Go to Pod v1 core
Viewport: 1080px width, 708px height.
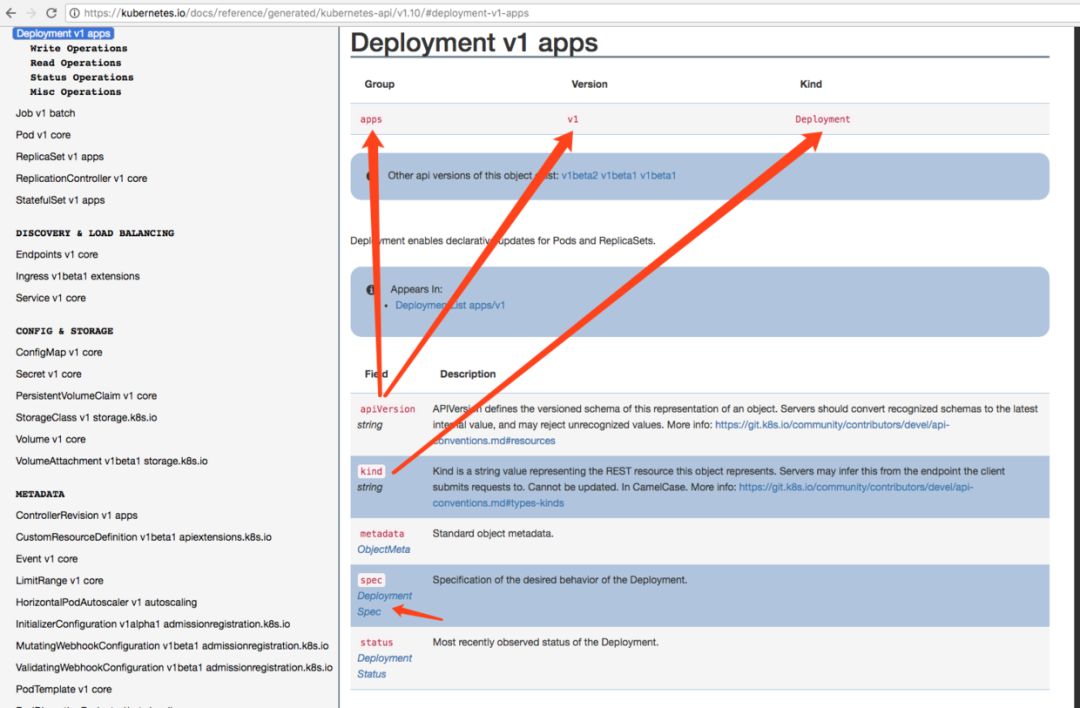(x=43, y=135)
